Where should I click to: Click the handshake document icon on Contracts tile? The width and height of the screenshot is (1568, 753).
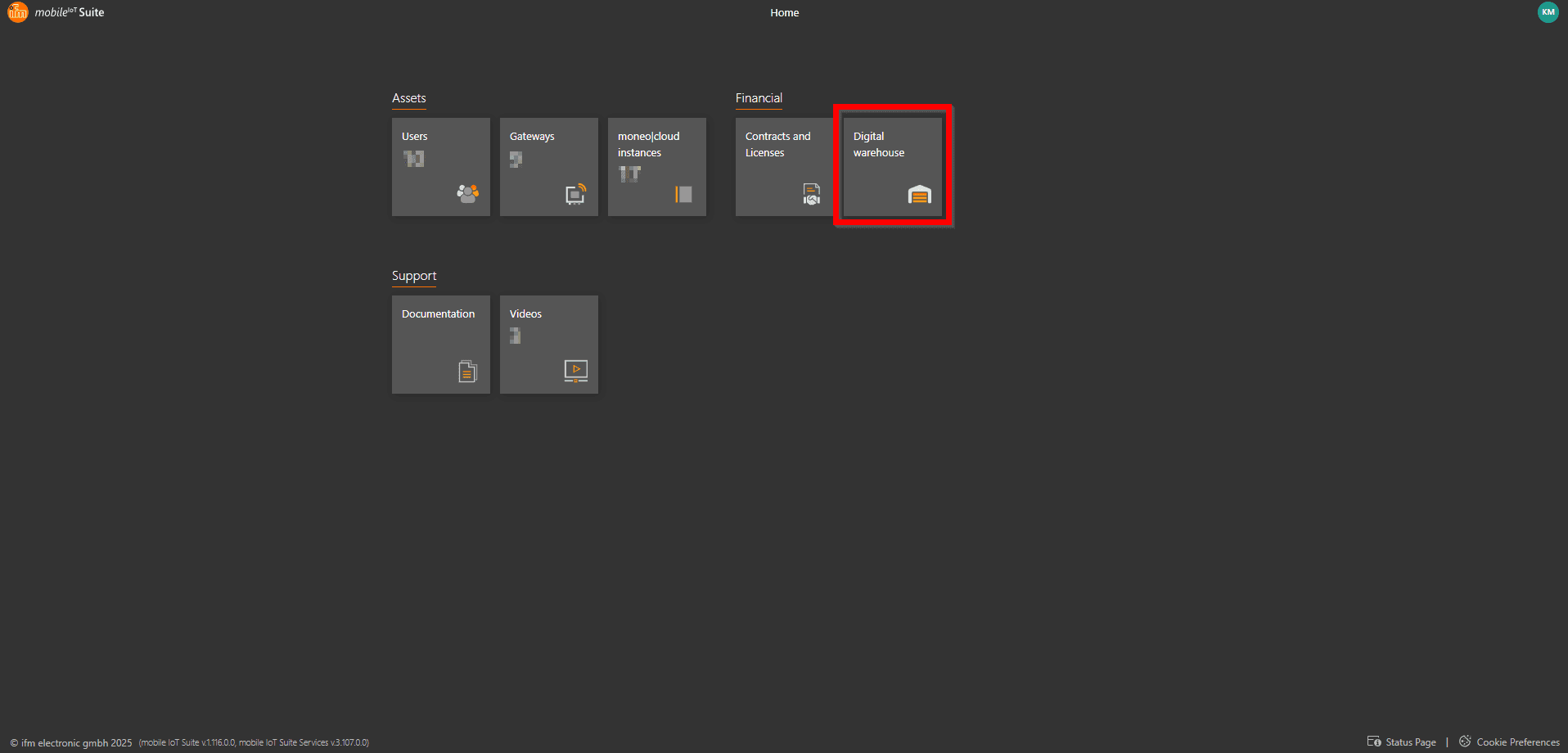tap(811, 194)
